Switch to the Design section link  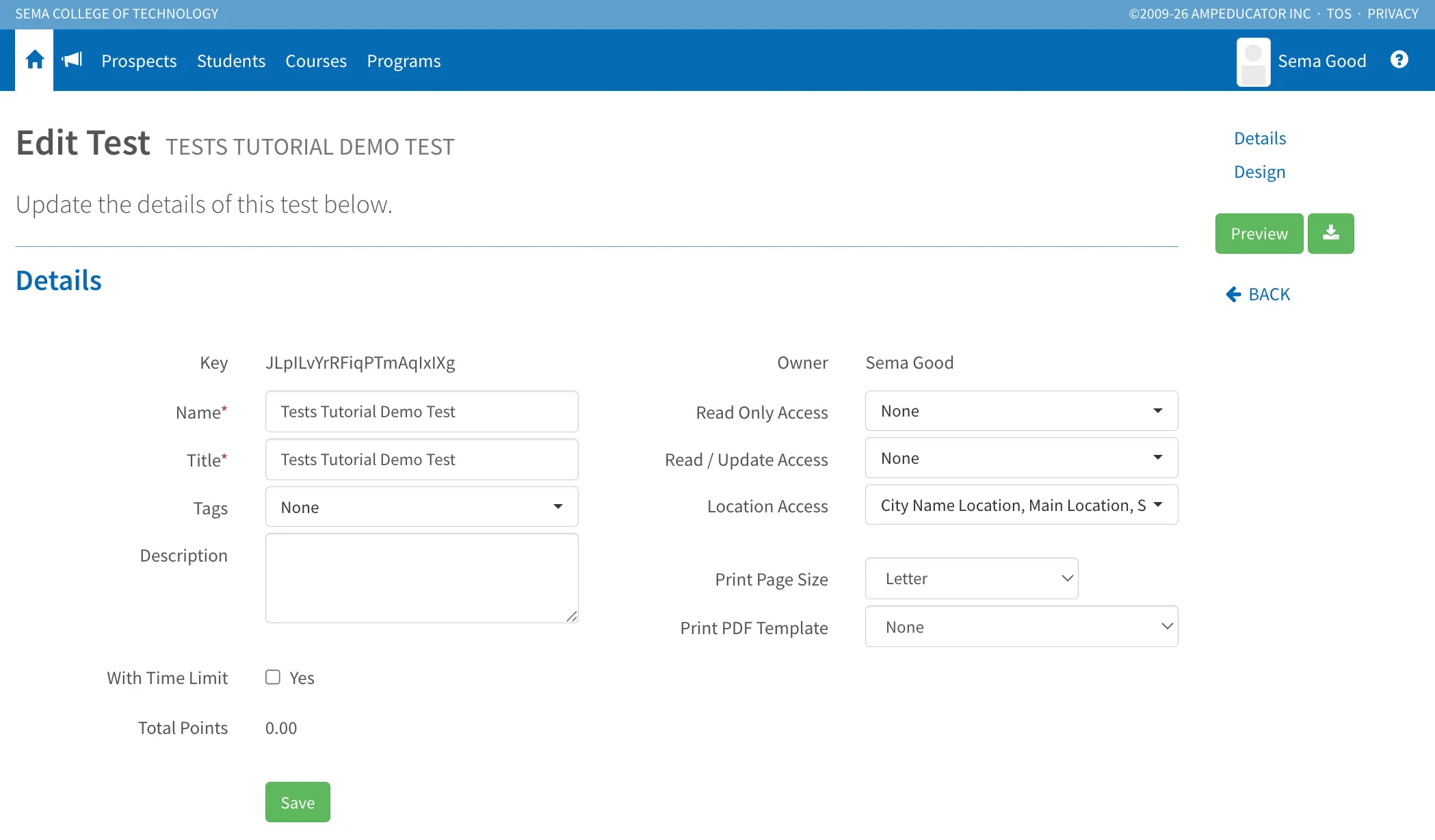pos(1259,172)
